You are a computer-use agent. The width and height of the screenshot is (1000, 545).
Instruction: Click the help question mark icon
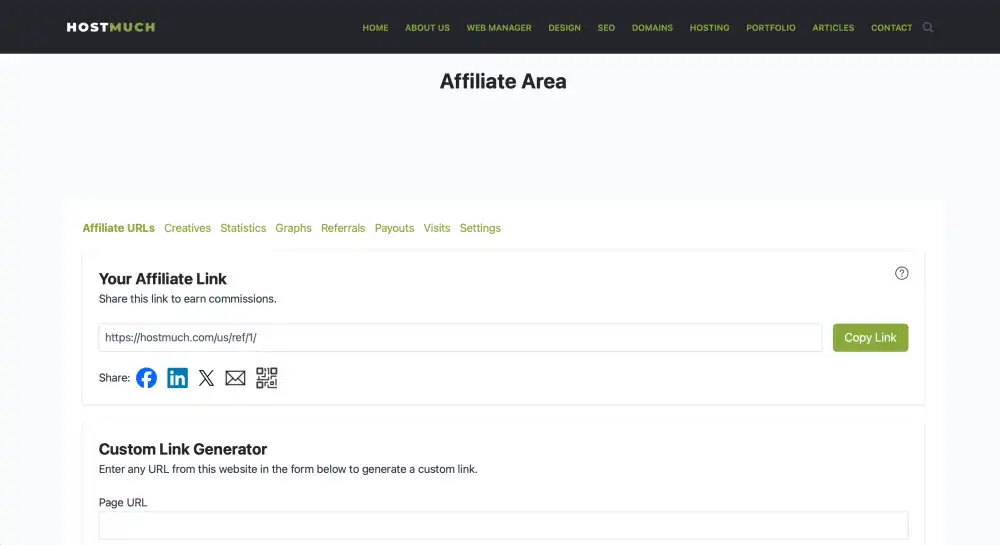(901, 273)
